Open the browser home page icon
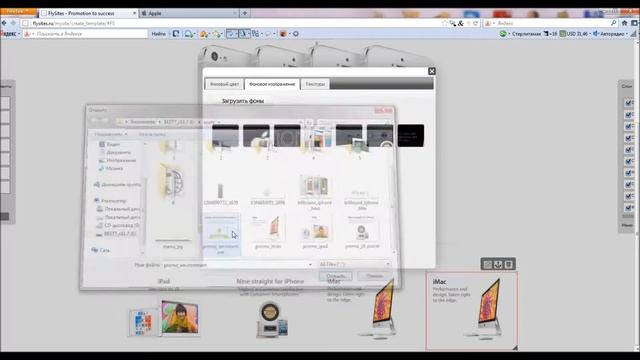This screenshot has height=360, width=640. click(624, 23)
